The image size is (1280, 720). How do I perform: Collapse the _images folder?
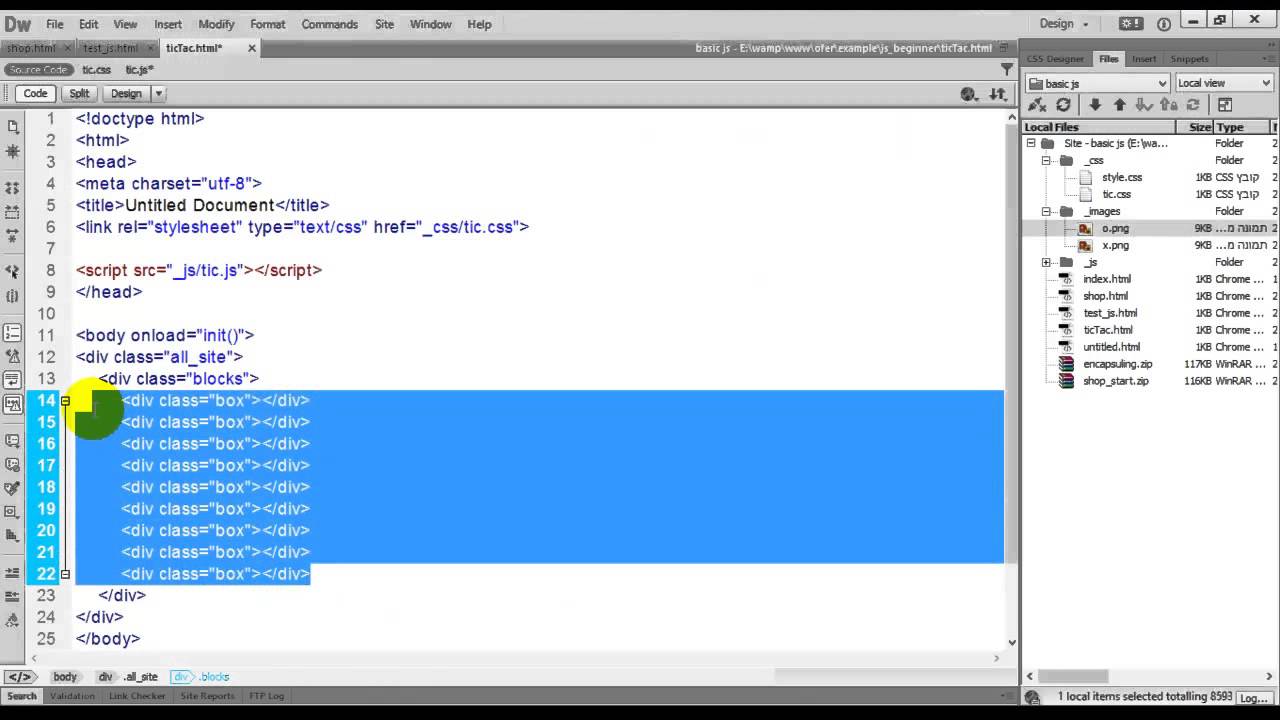1046,211
